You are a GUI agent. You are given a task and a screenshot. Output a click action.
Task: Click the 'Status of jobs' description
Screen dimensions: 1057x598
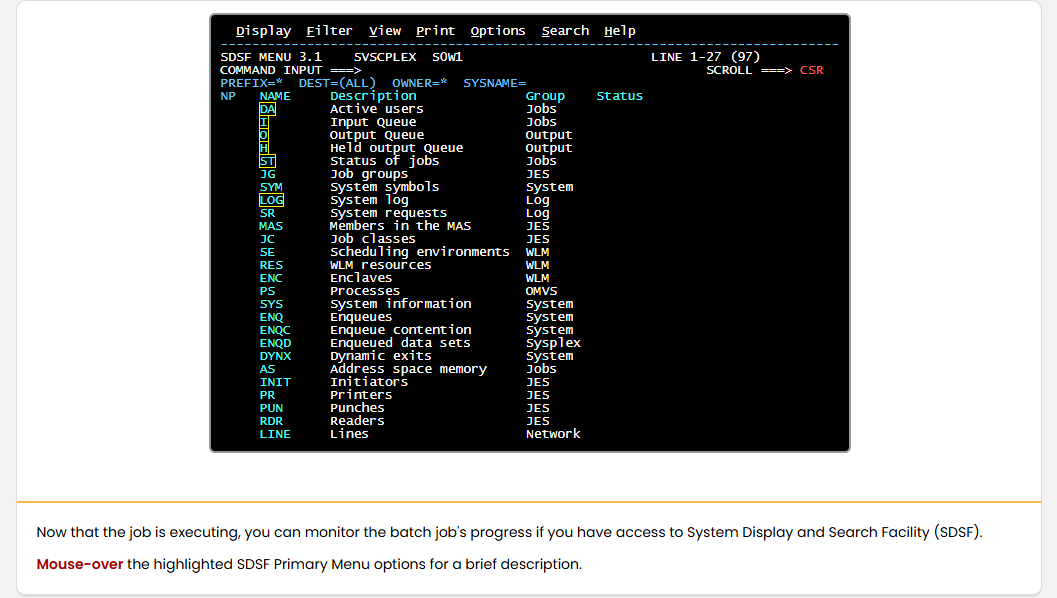click(384, 161)
